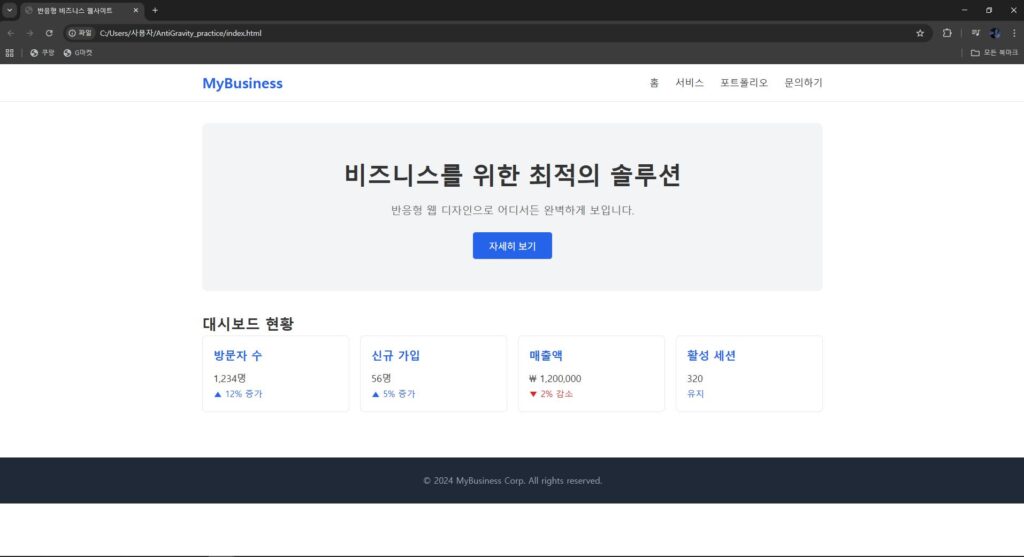
Task: Open the Extensions puzzle icon
Action: pyautogui.click(x=947, y=33)
